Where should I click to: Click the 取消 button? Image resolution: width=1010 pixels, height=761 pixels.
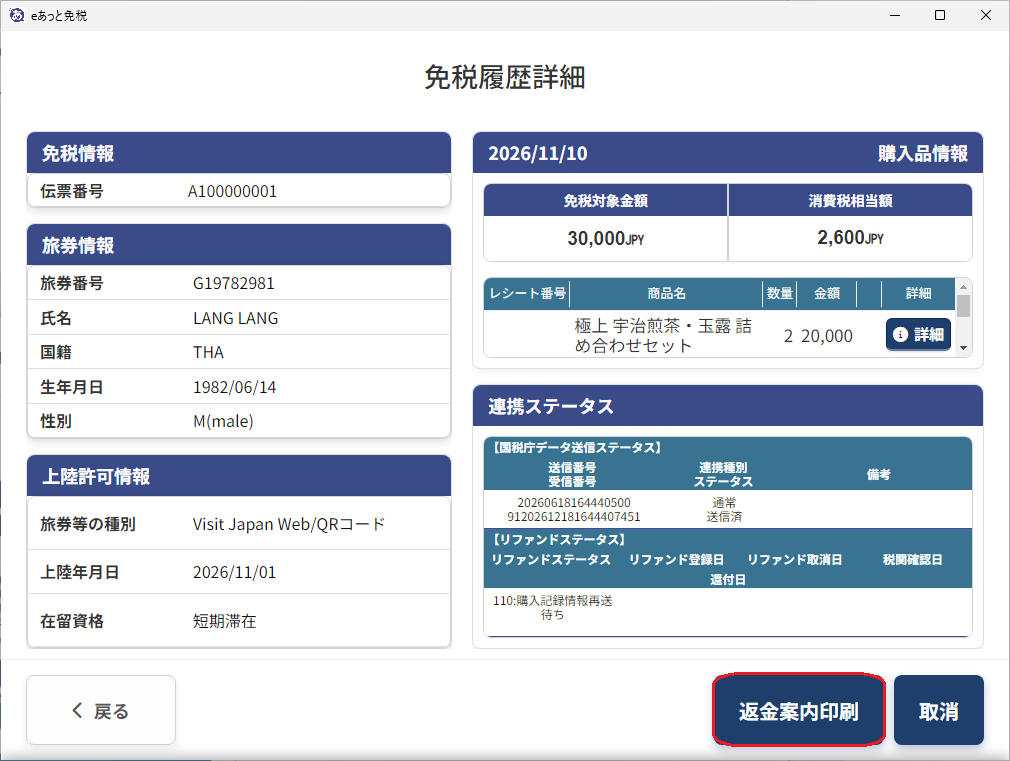point(939,710)
